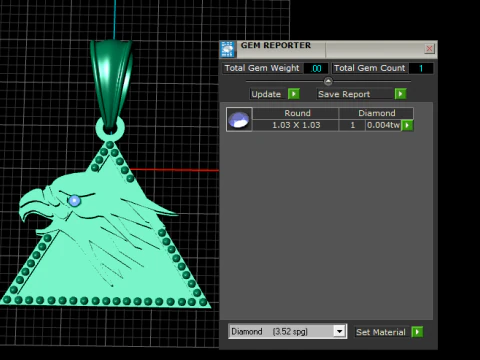The height and width of the screenshot is (360, 480).
Task: Click the gem quantity cell showing 1
Action: pyautogui.click(x=352, y=125)
